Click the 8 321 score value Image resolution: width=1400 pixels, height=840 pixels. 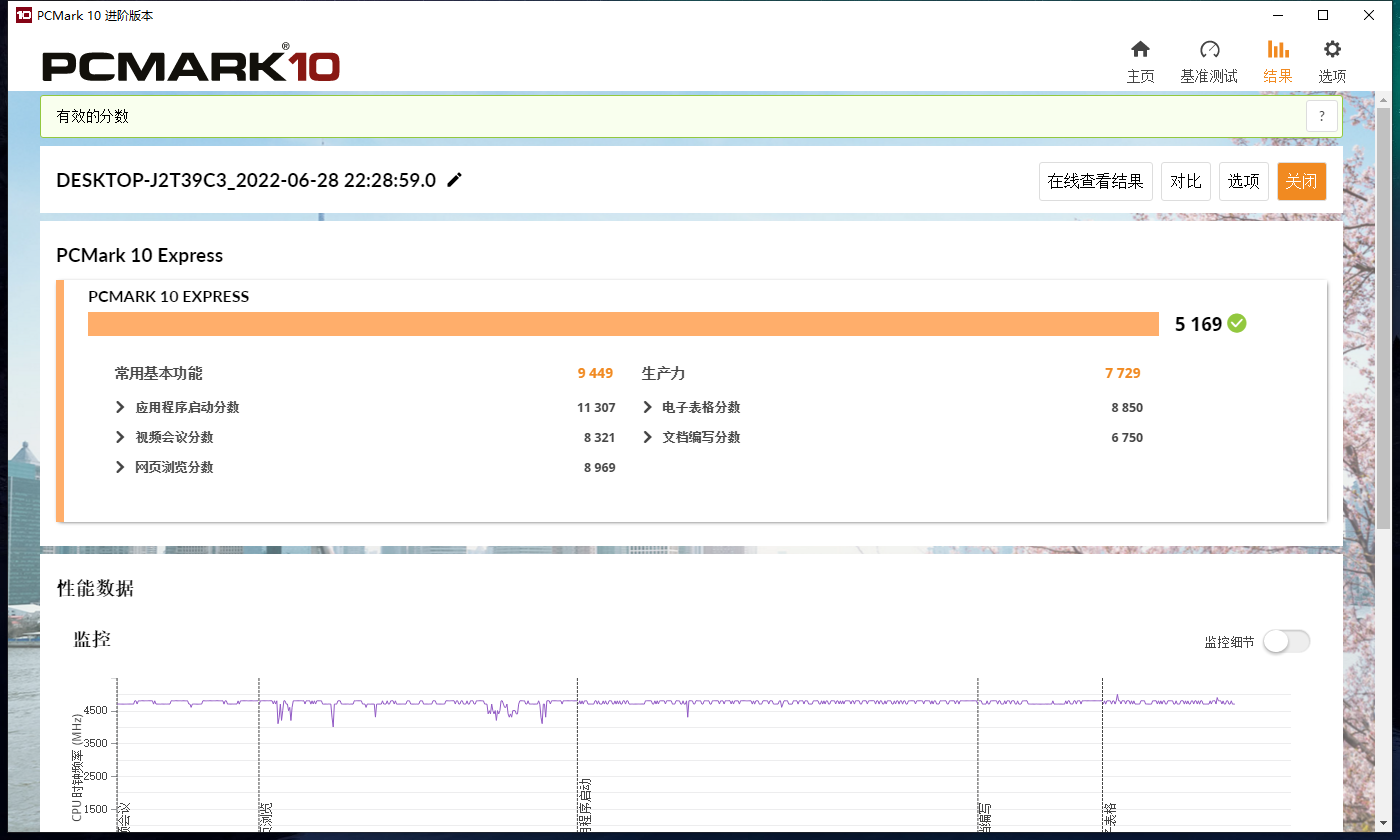pos(600,438)
